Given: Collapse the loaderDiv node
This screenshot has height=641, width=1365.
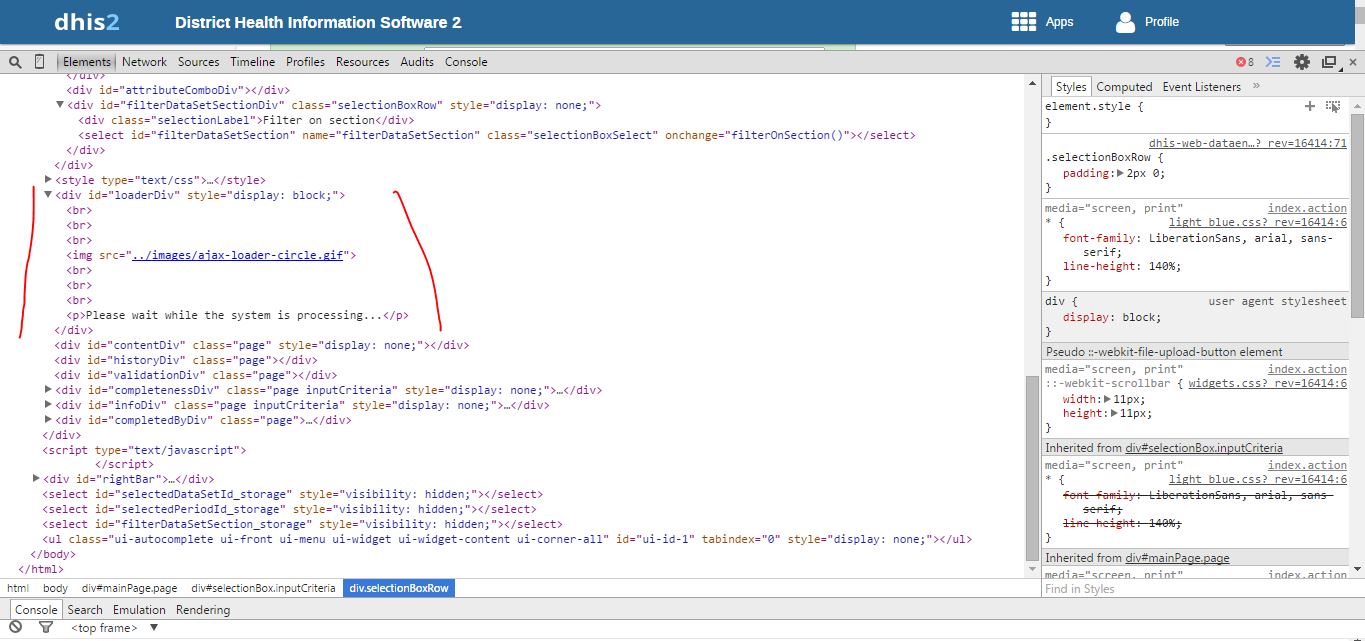Looking at the screenshot, I should (x=48, y=195).
